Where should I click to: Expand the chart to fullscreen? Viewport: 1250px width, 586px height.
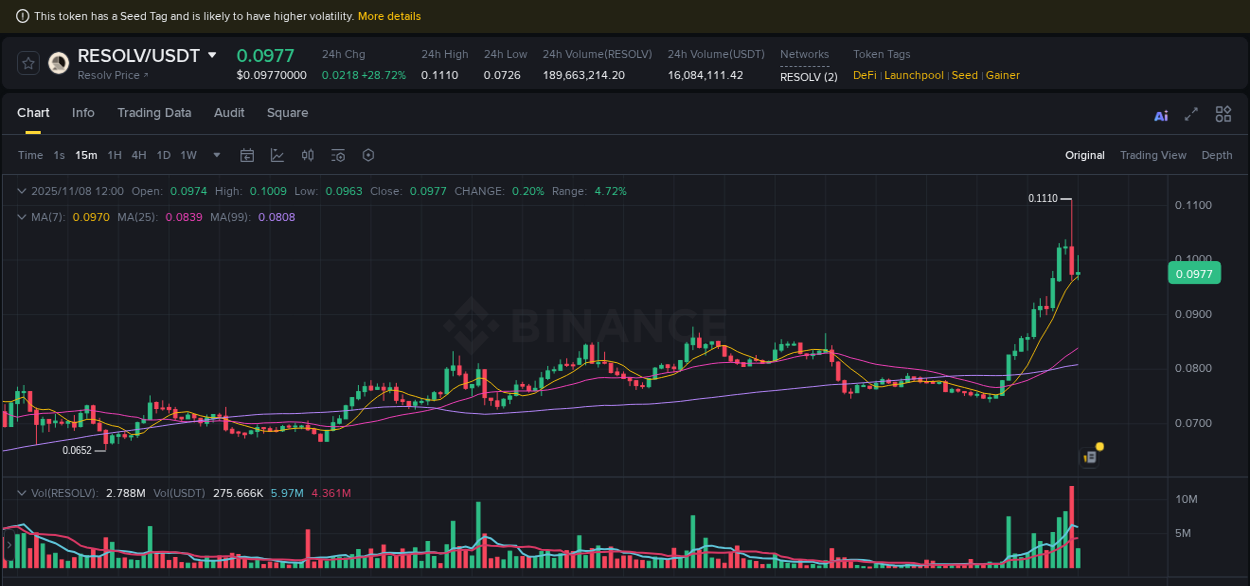[x=1190, y=114]
